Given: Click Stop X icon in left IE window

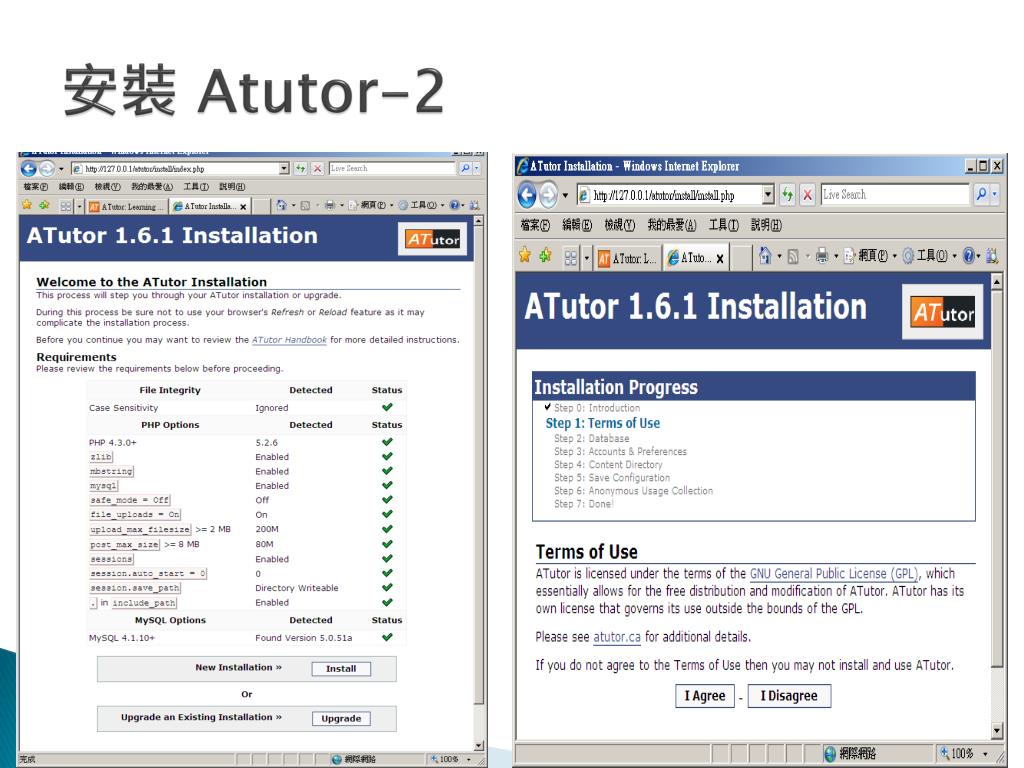Looking at the screenshot, I should coord(317,168).
